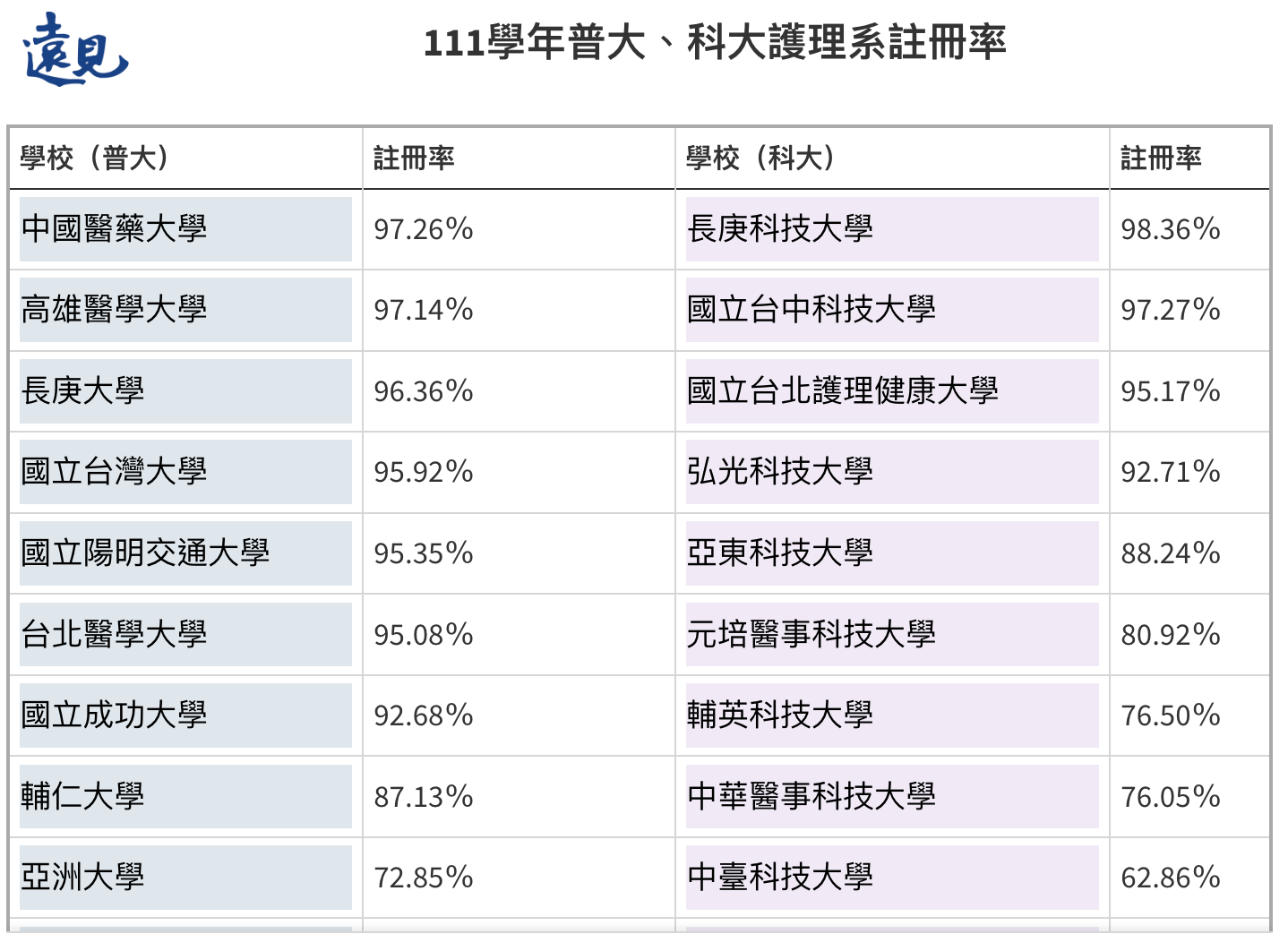The image size is (1288, 951).
Task: Click 國立台北護理健康大學 entry
Action: (x=892, y=391)
